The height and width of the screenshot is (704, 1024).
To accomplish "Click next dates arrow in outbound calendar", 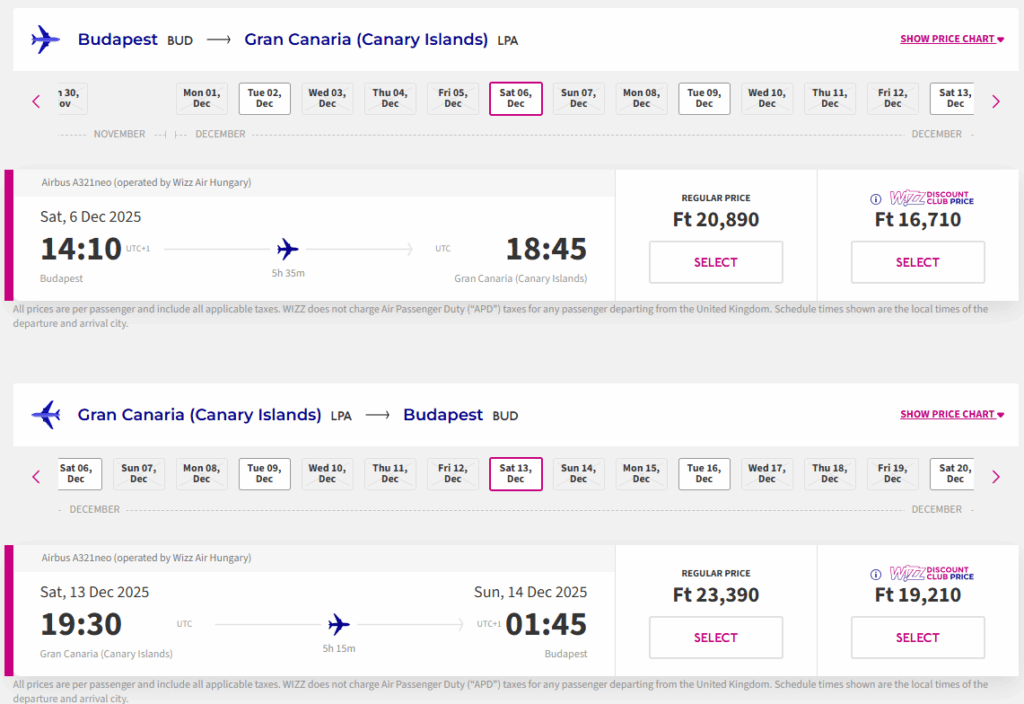I will click(995, 101).
